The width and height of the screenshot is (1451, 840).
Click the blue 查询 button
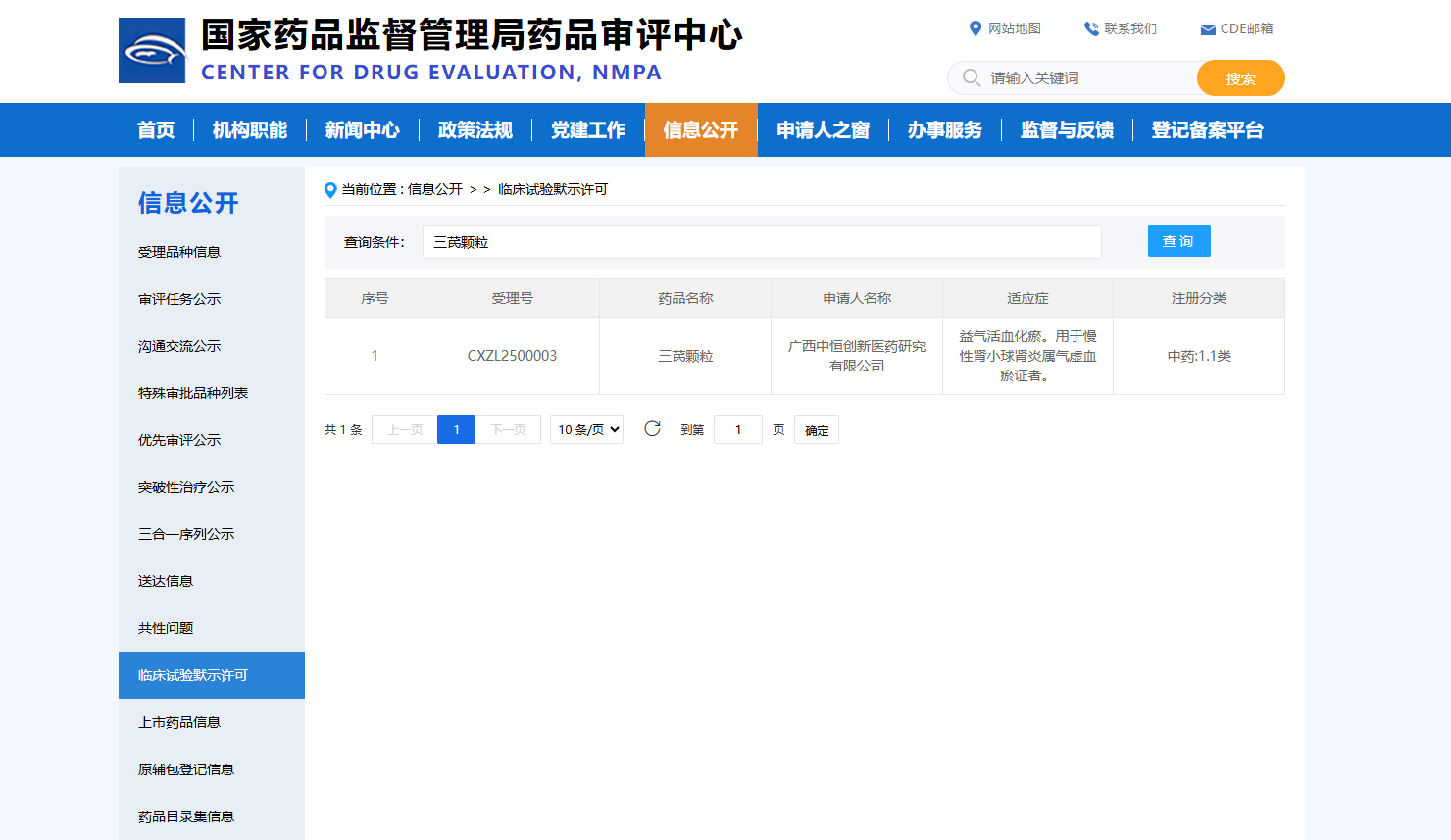tap(1178, 241)
